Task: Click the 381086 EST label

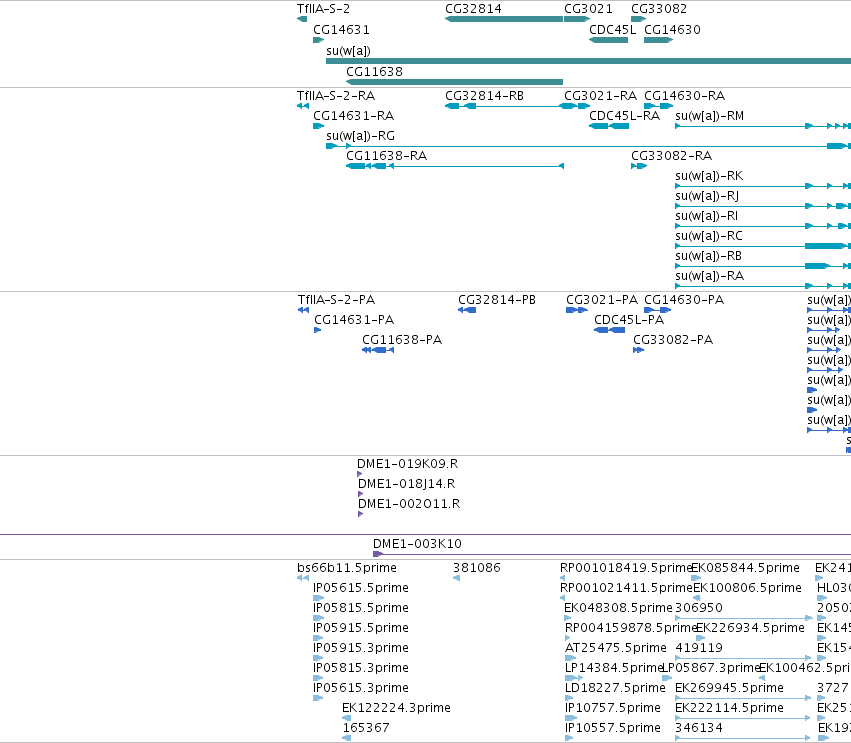Action: 477,568
